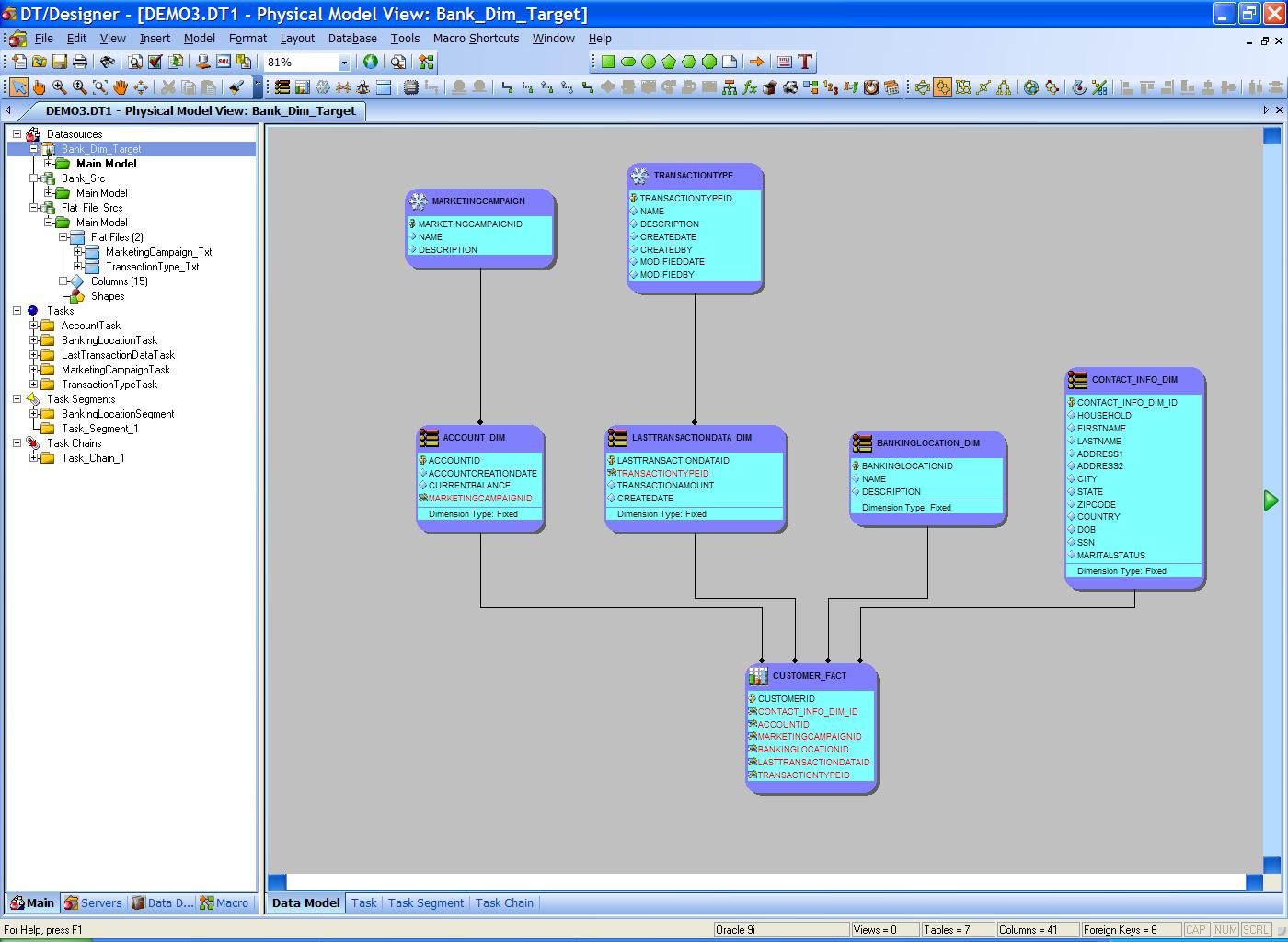Switch to the Task Segment tab
This screenshot has height=942, width=1288.
[426, 902]
